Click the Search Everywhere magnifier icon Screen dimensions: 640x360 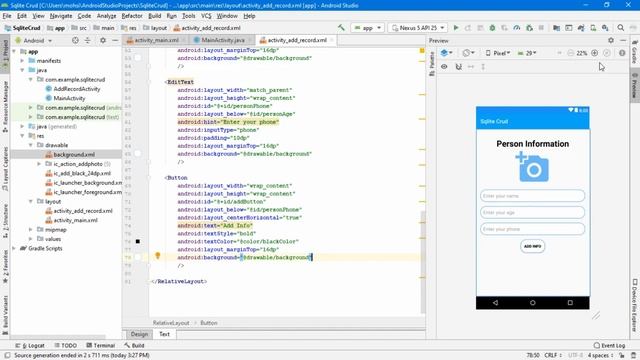tap(620, 28)
